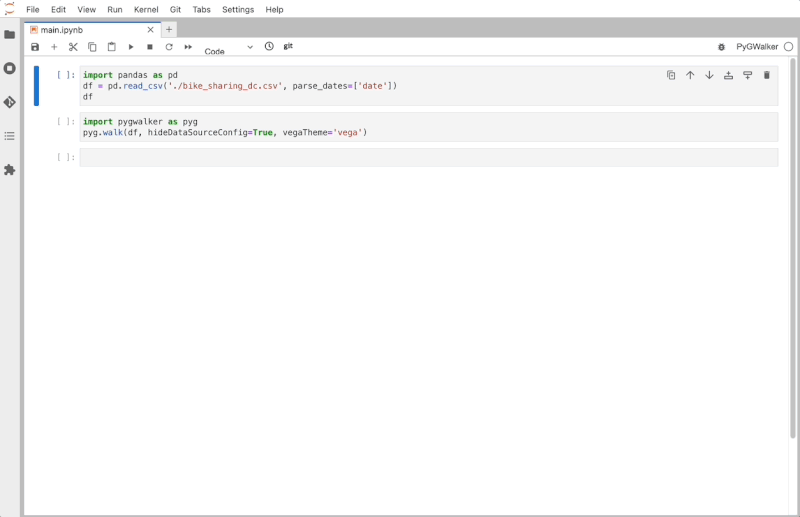
Task: Open the File Browser sidebar panel
Action: (x=9, y=35)
